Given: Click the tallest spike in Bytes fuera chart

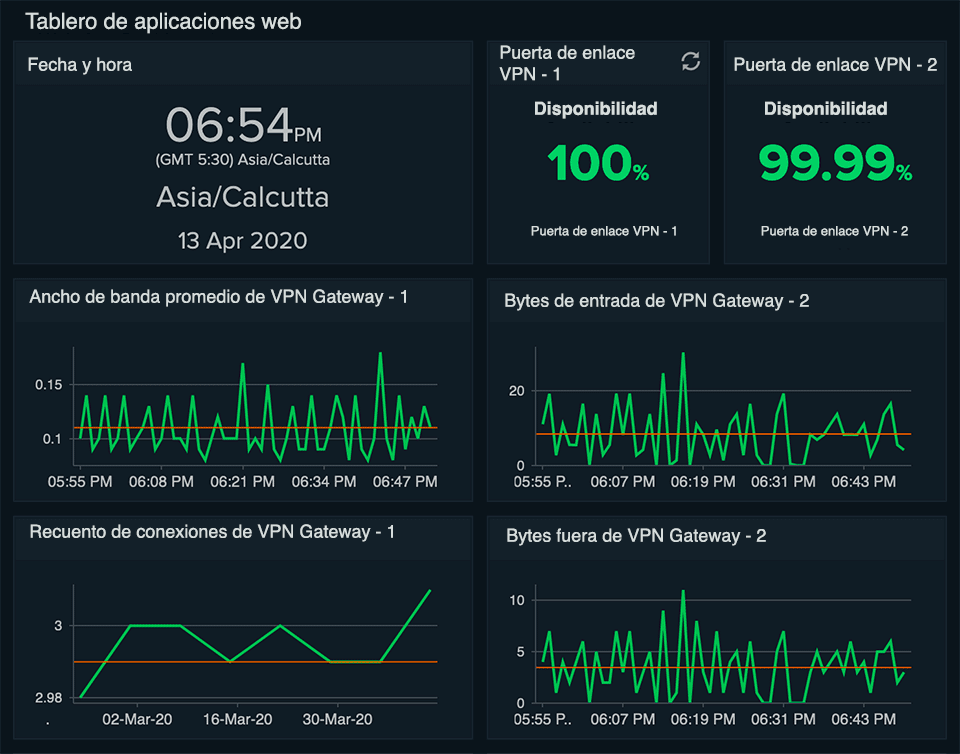Looking at the screenshot, I should tap(683, 591).
